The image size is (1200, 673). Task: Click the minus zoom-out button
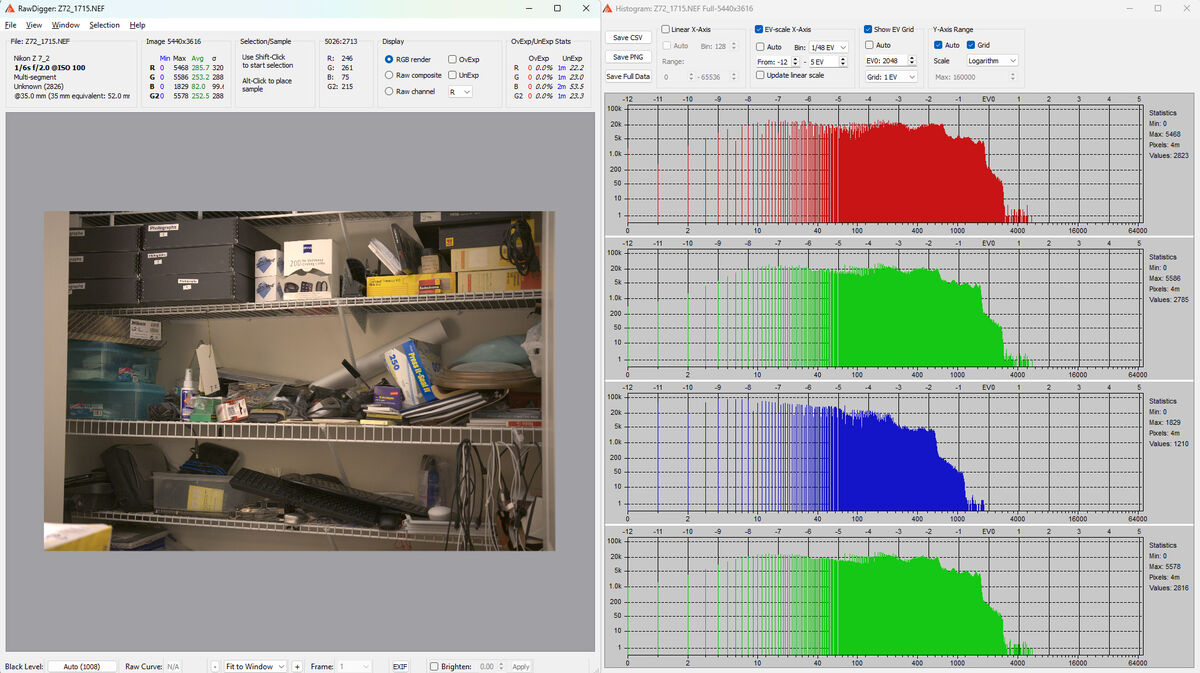pos(215,666)
